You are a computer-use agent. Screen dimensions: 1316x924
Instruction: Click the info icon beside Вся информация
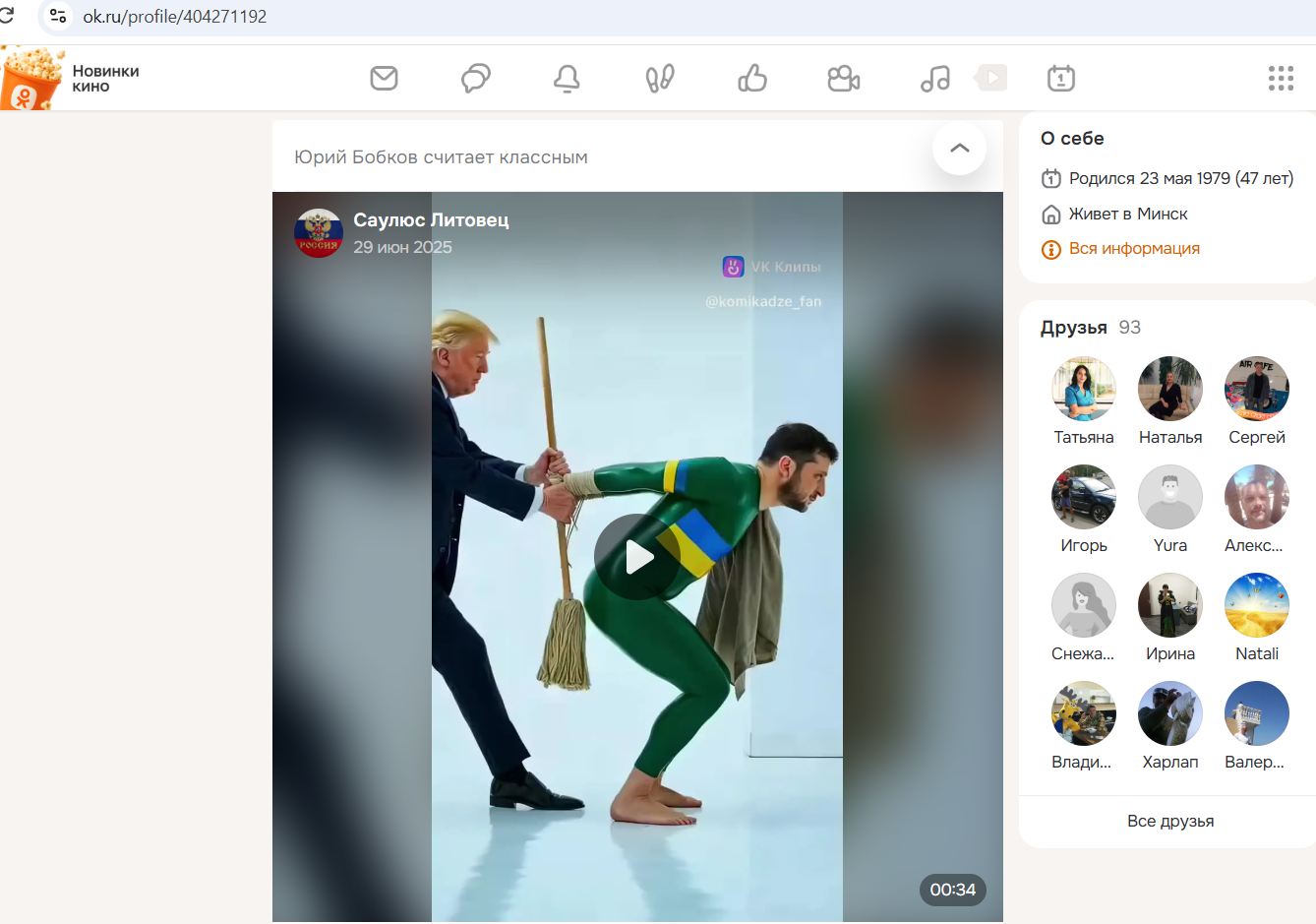[x=1050, y=249]
